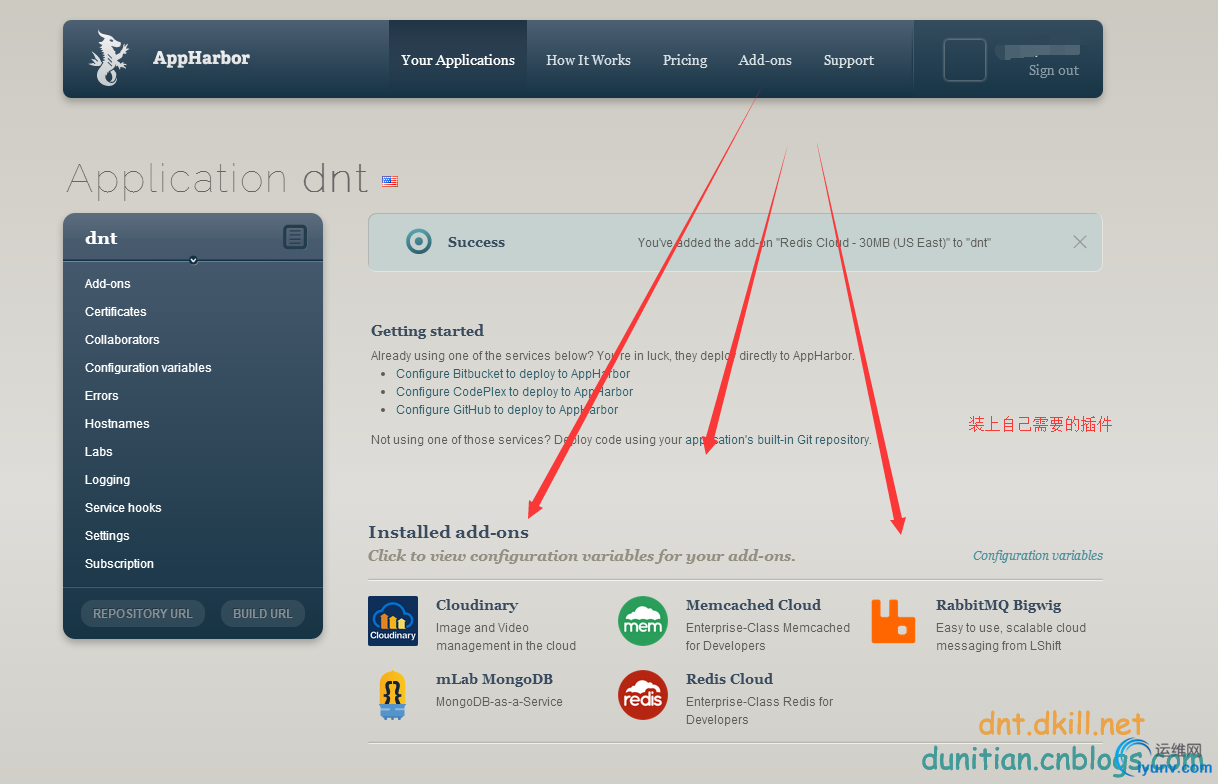Open the dnt panel list icon

pyautogui.click(x=294, y=237)
